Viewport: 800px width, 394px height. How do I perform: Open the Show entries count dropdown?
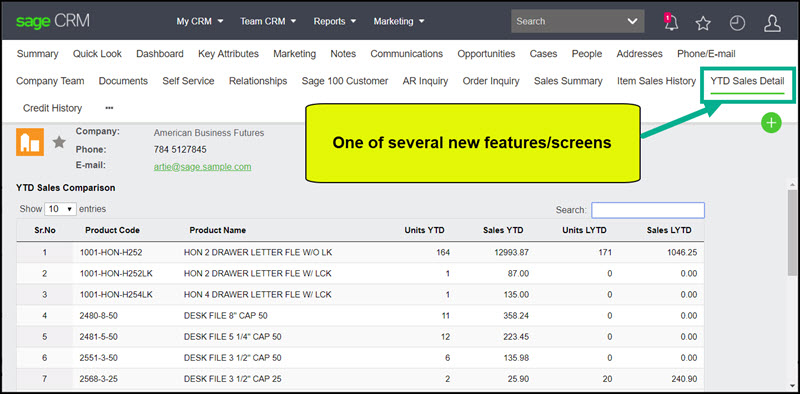click(60, 209)
